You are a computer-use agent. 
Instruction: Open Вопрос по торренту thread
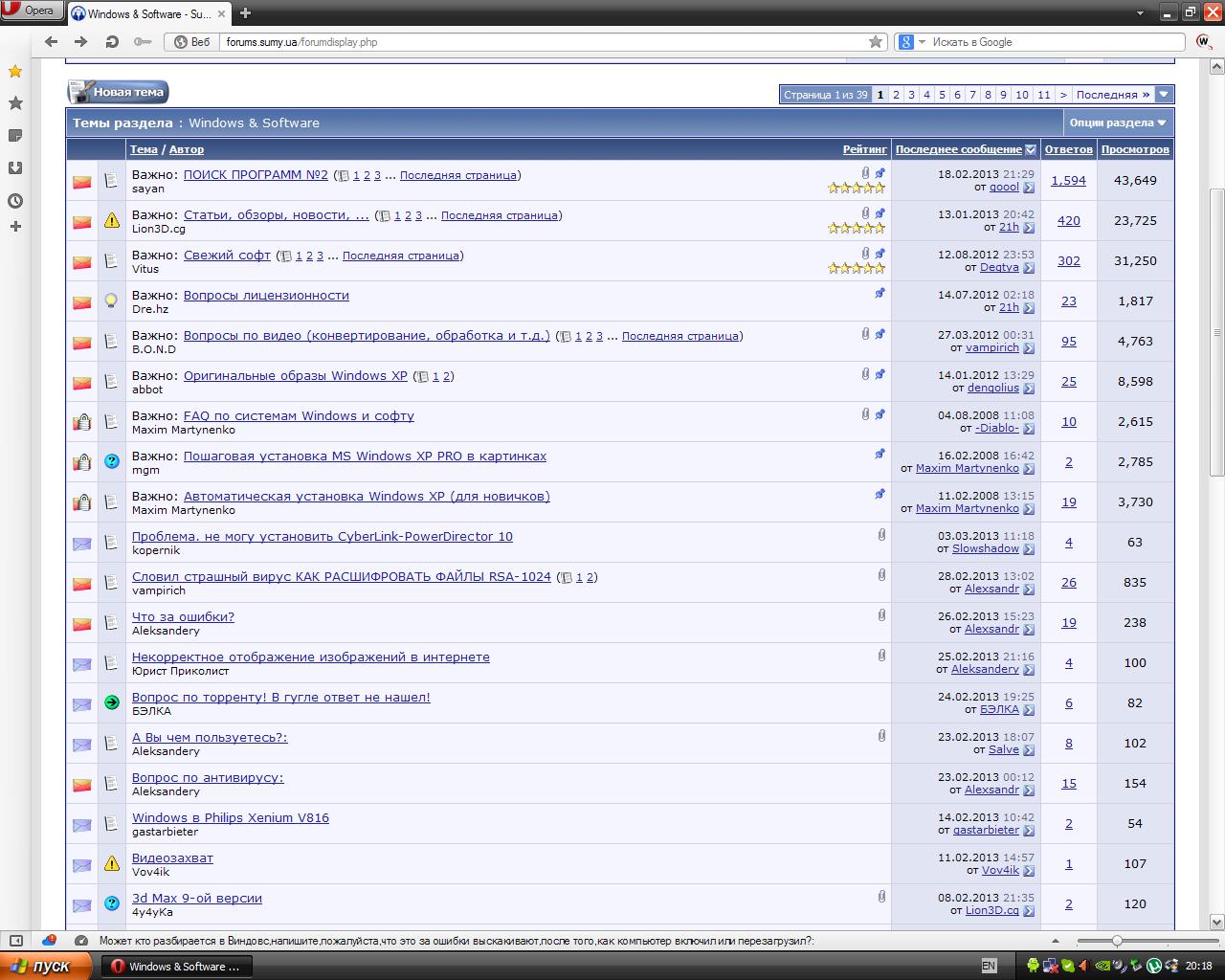[x=281, y=698]
